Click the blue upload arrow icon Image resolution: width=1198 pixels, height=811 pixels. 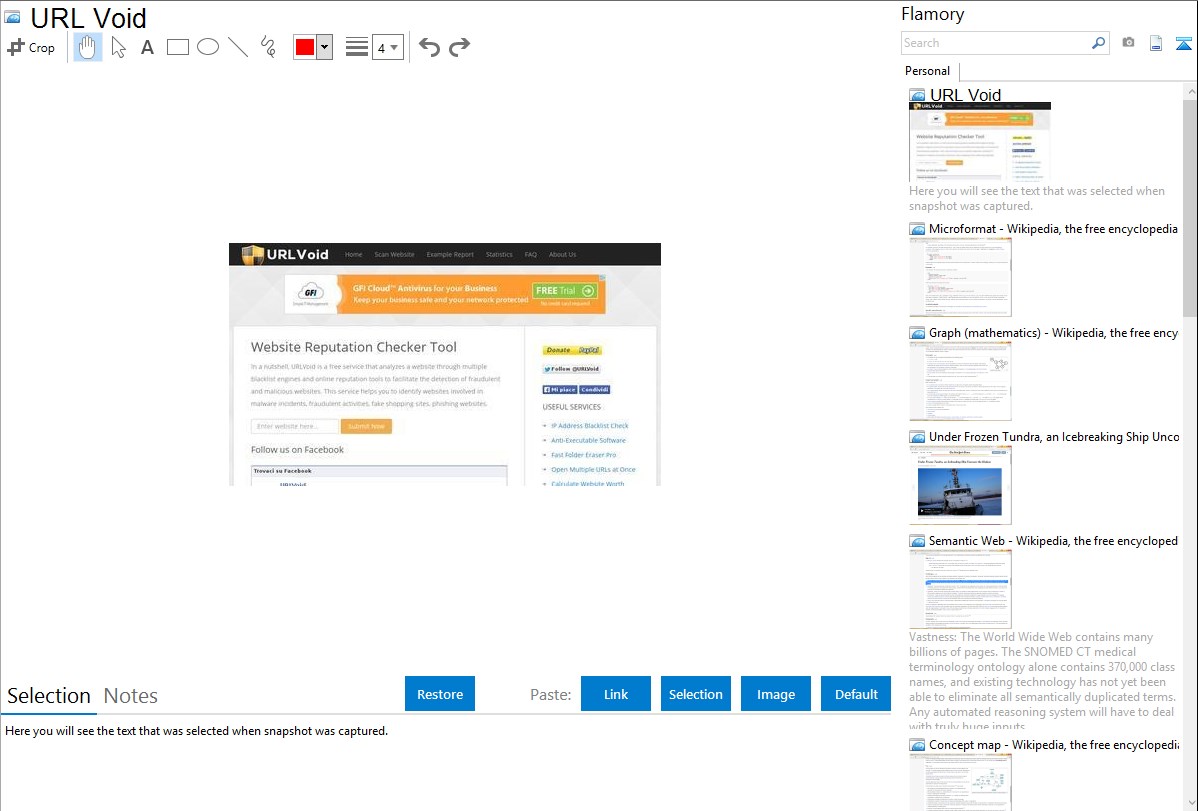click(1183, 43)
